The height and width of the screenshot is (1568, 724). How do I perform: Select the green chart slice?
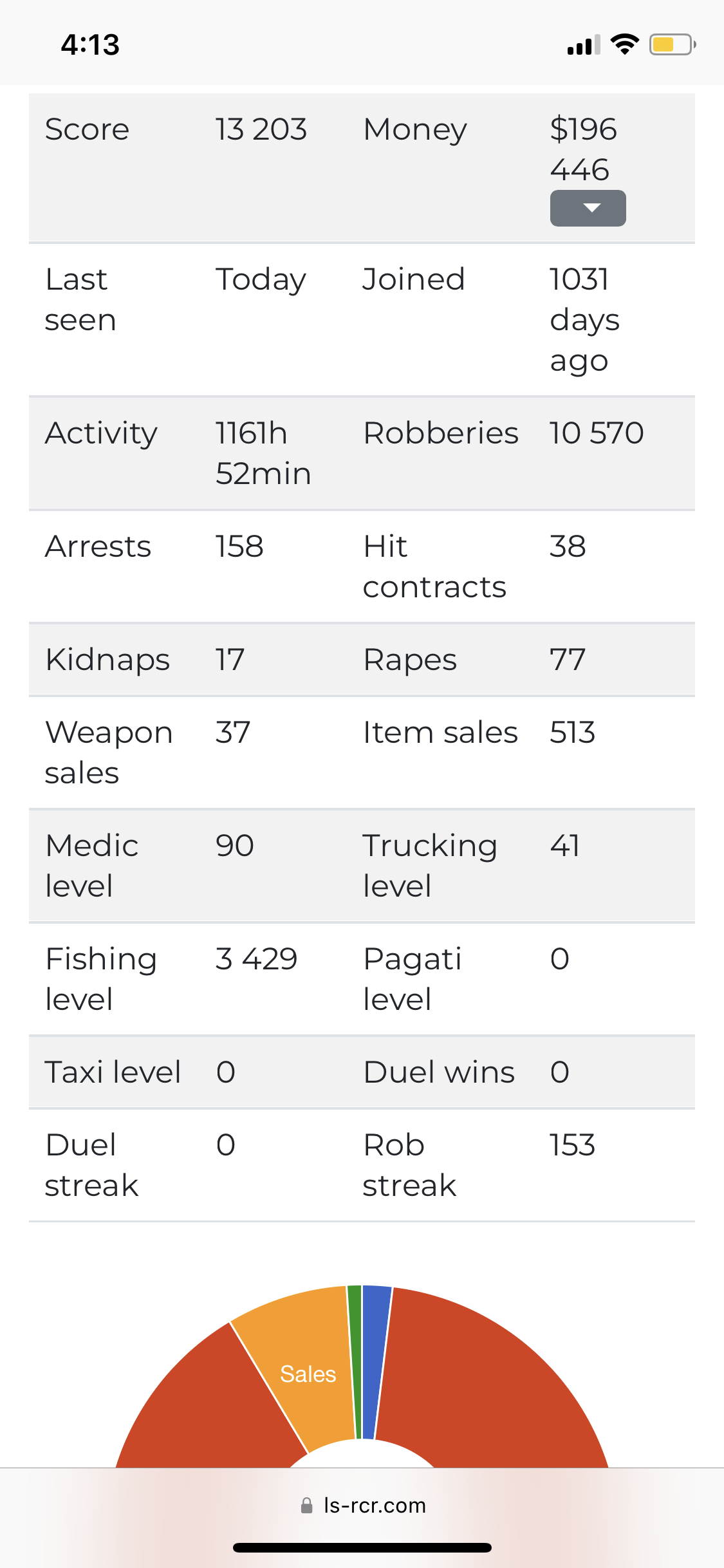(x=355, y=1361)
